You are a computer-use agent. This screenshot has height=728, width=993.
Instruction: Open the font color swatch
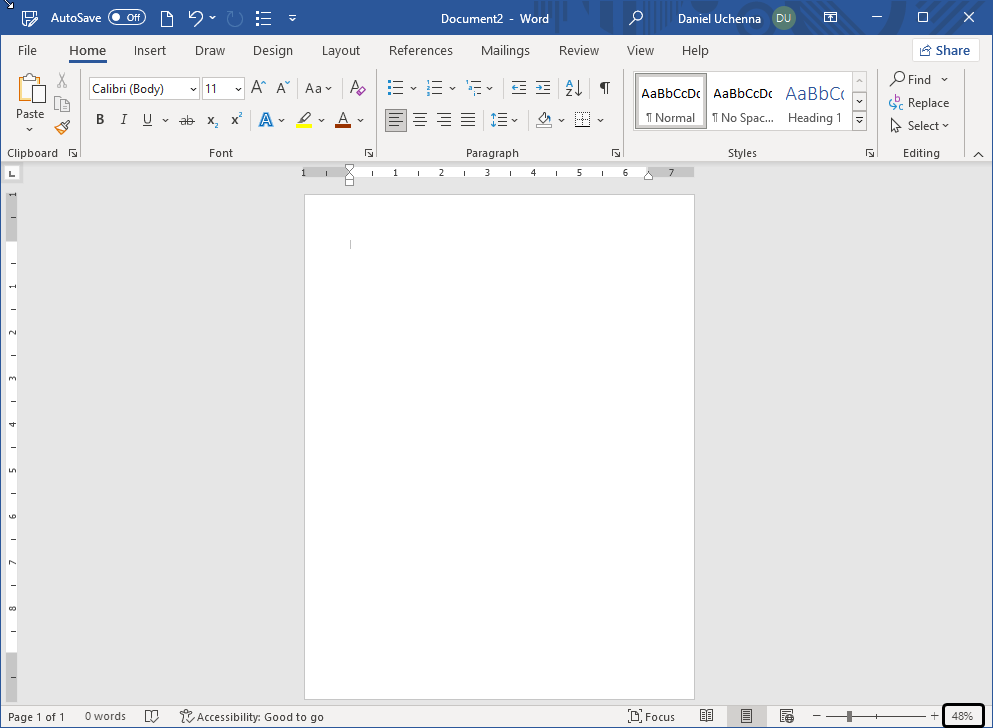tap(344, 120)
